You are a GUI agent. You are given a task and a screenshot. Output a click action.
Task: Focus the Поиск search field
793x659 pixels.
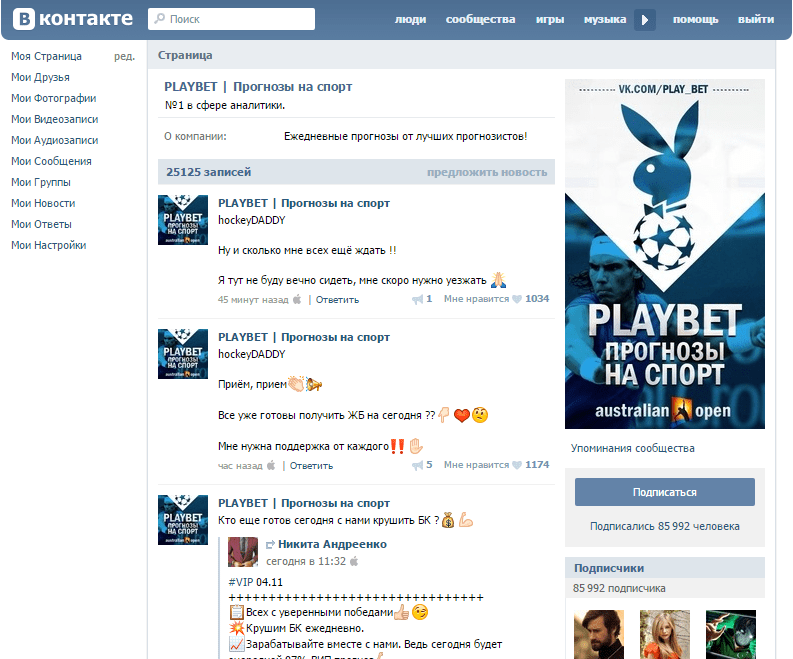point(231,19)
